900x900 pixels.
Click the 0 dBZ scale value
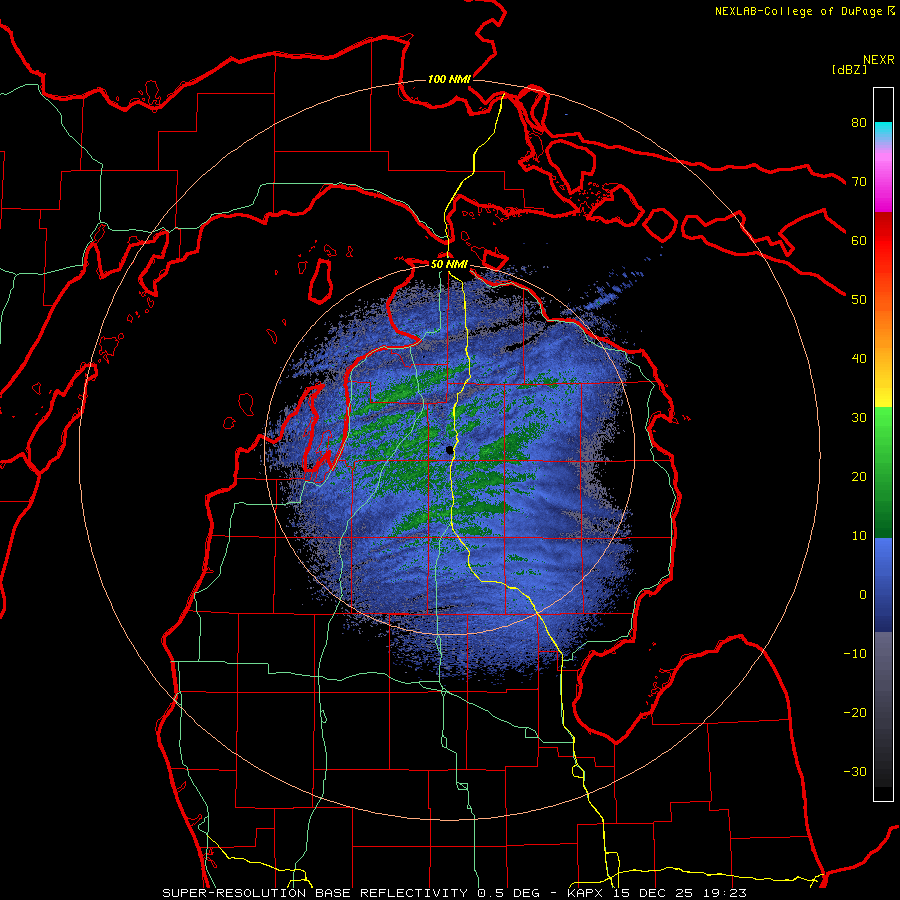863,595
